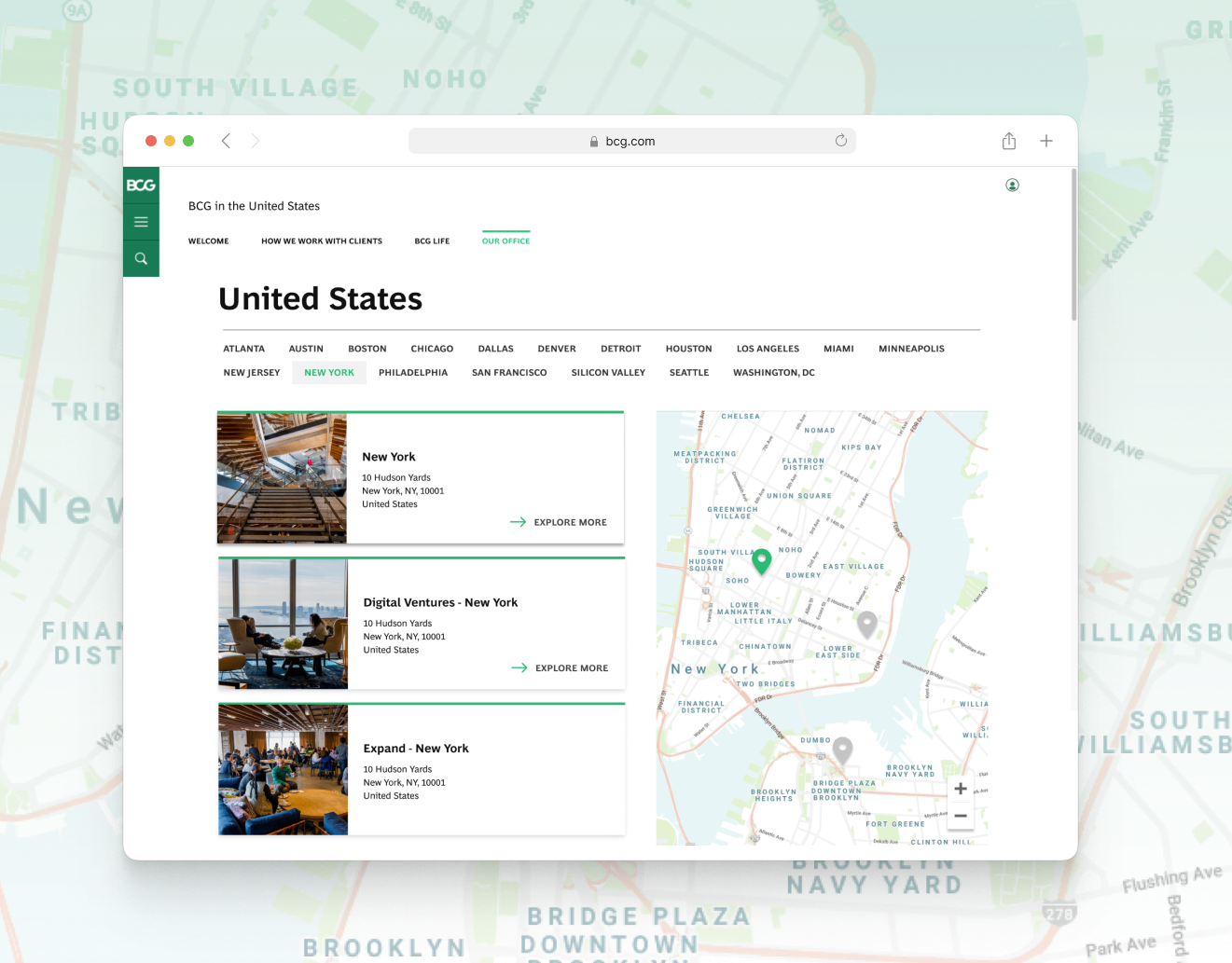Zoom in on the map
Viewport: 1232px width, 963px height.
pos(961,789)
